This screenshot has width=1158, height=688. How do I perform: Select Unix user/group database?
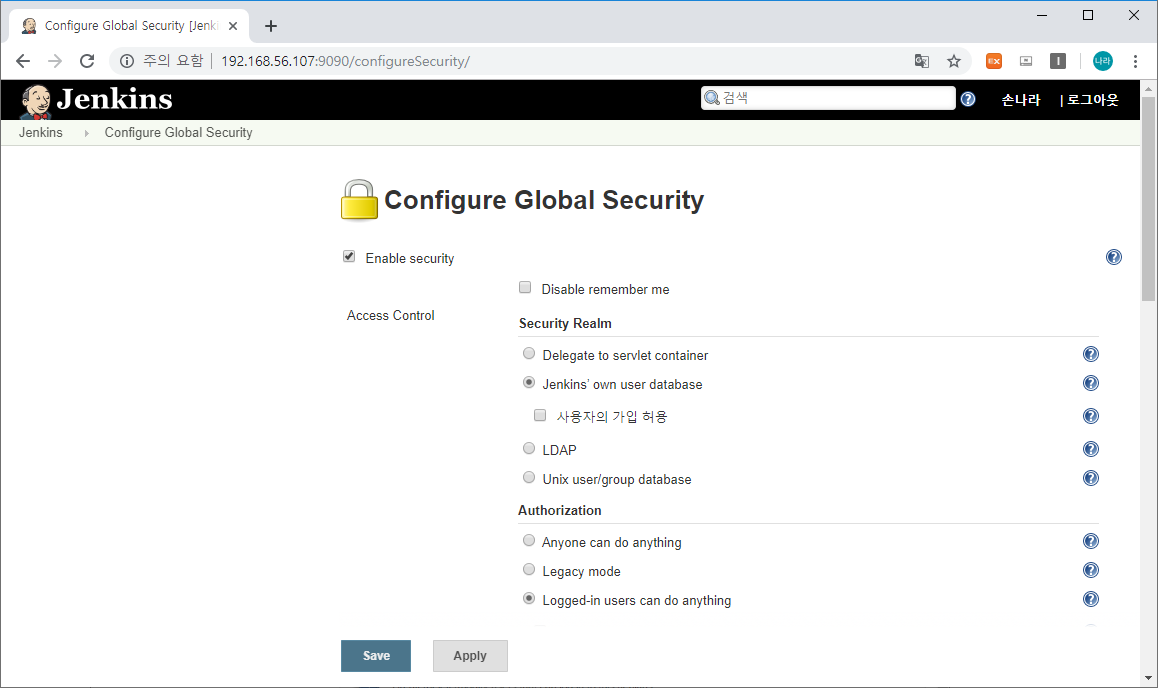click(x=529, y=478)
